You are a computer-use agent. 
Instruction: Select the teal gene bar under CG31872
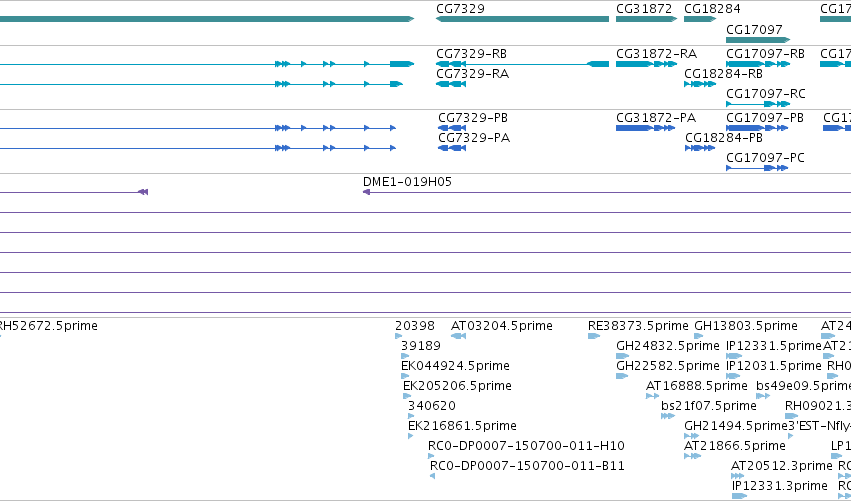click(646, 19)
